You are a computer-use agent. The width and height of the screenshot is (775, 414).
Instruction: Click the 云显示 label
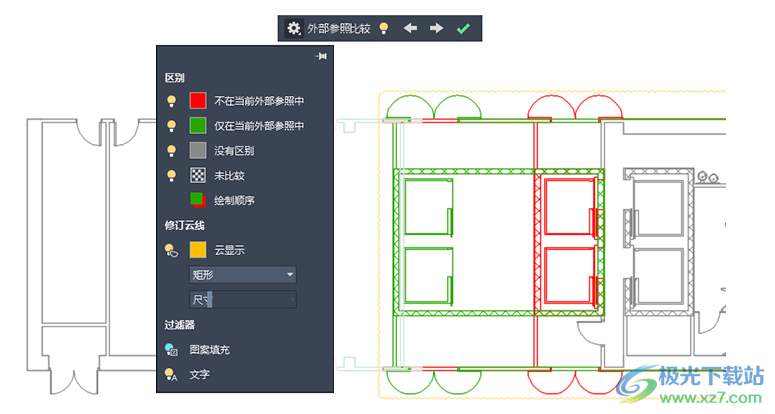coord(229,250)
